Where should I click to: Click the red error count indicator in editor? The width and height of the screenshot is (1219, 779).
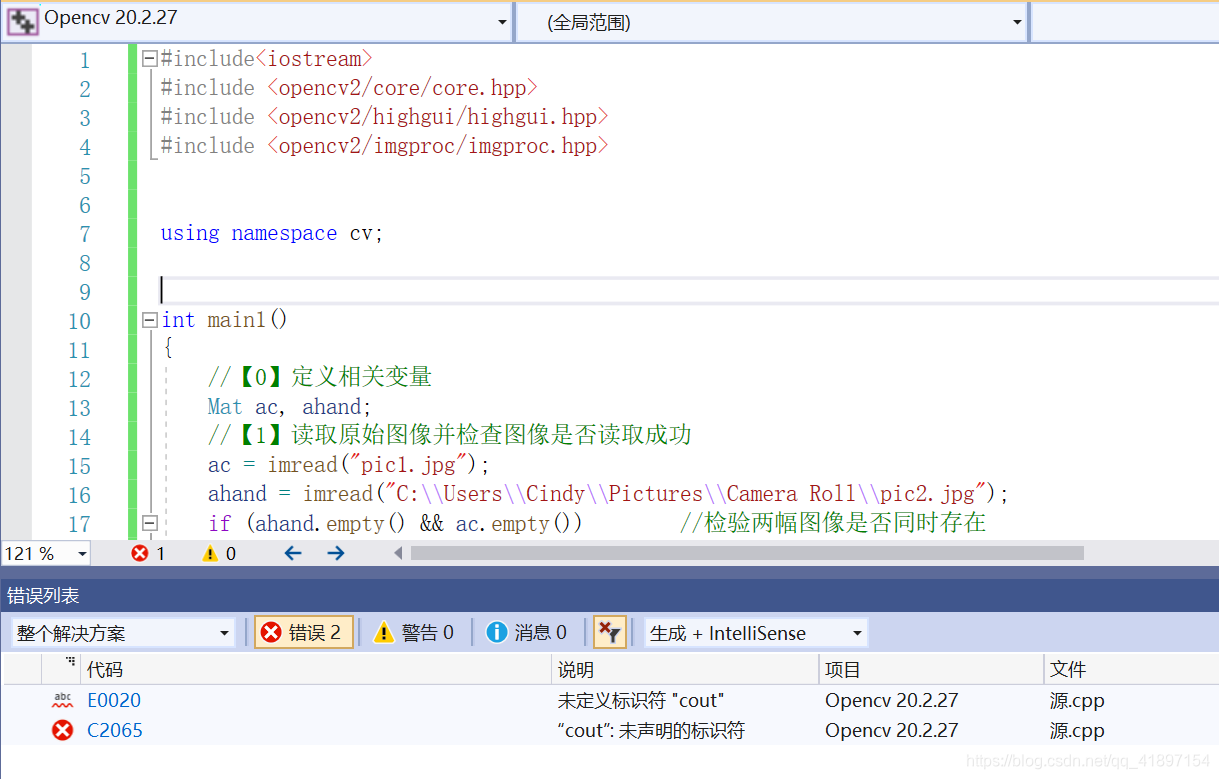[148, 553]
